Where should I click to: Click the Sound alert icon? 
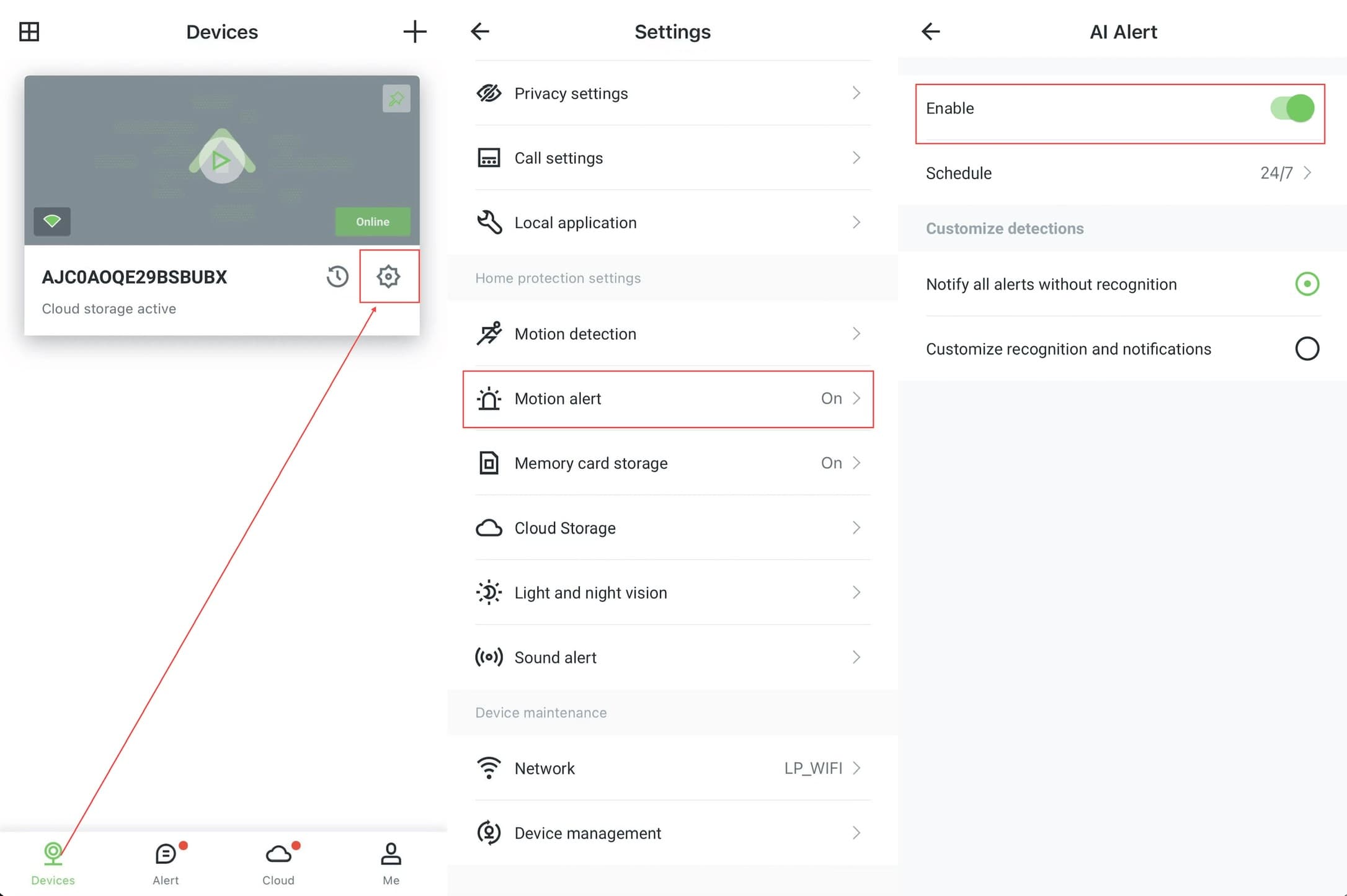[489, 657]
